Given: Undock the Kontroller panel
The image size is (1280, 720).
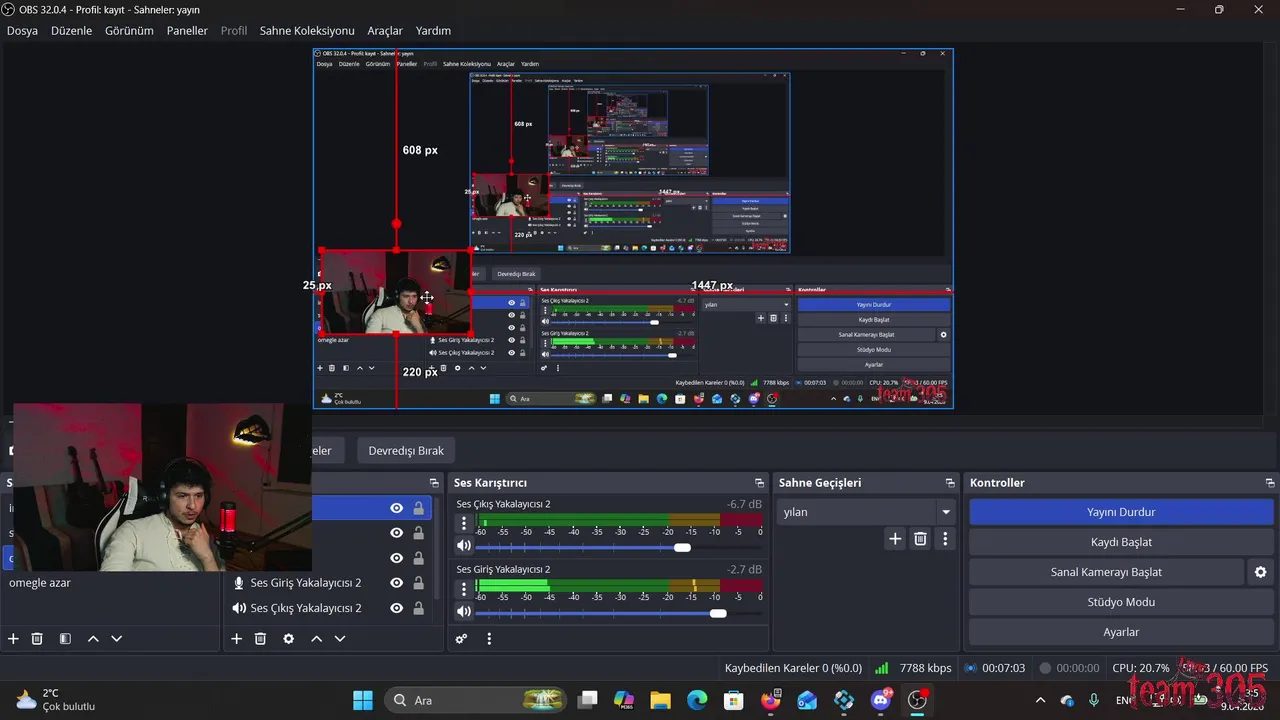Looking at the screenshot, I should click(1269, 483).
